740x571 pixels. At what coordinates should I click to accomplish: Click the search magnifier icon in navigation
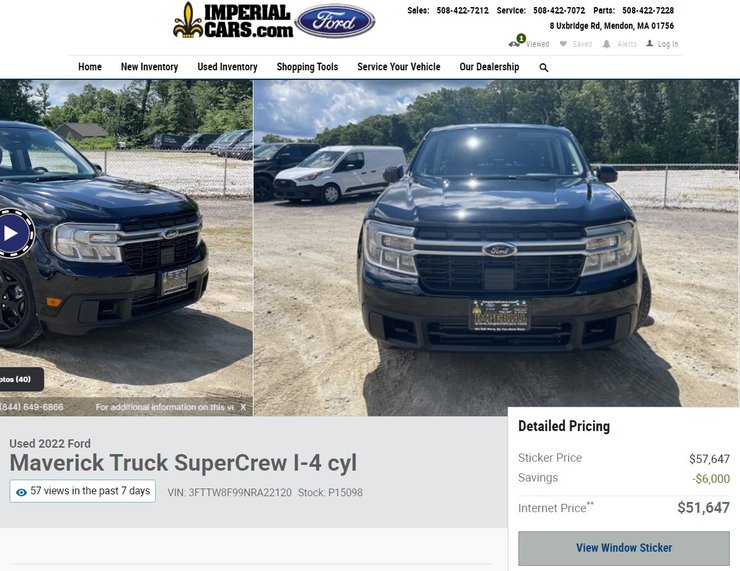point(544,67)
